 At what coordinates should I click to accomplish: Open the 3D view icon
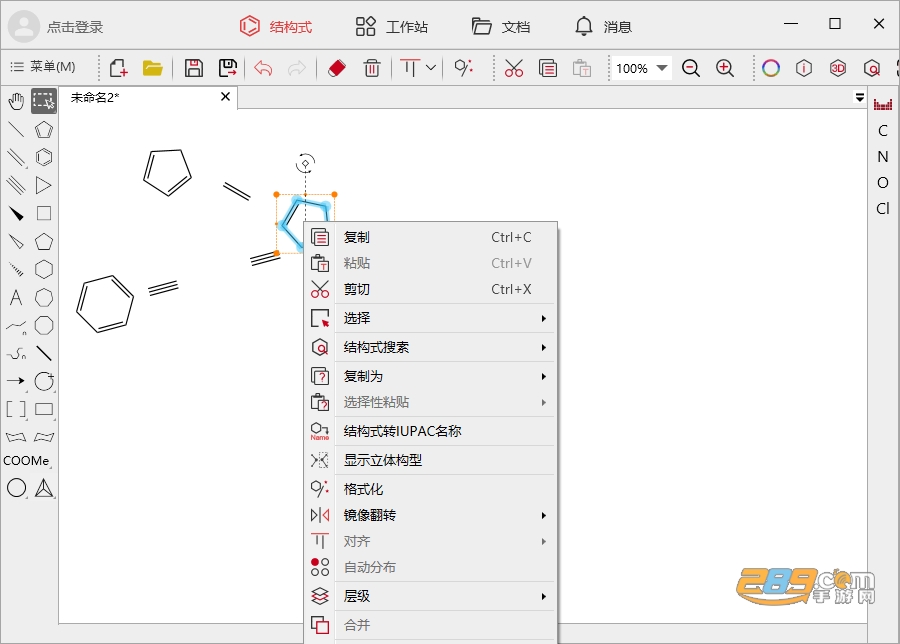838,68
